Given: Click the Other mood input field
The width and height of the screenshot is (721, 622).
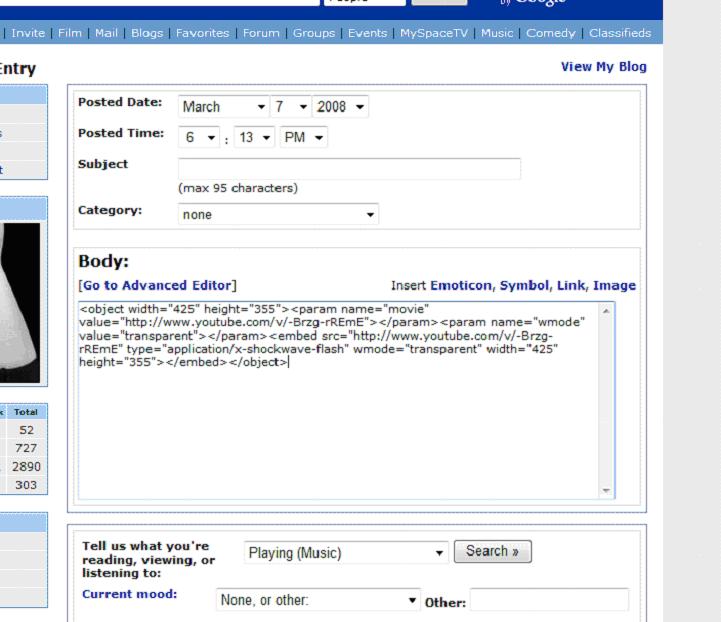Looking at the screenshot, I should tap(549, 600).
